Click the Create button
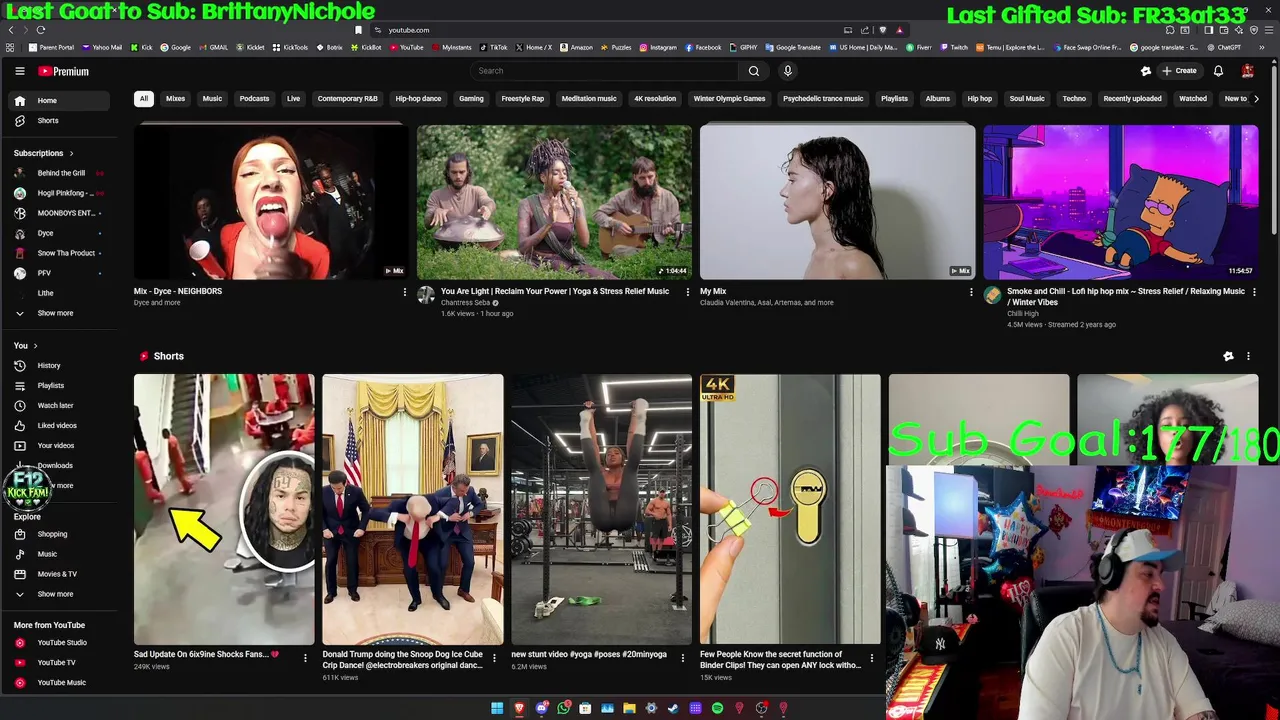Image resolution: width=1280 pixels, height=720 pixels. coord(1179,71)
